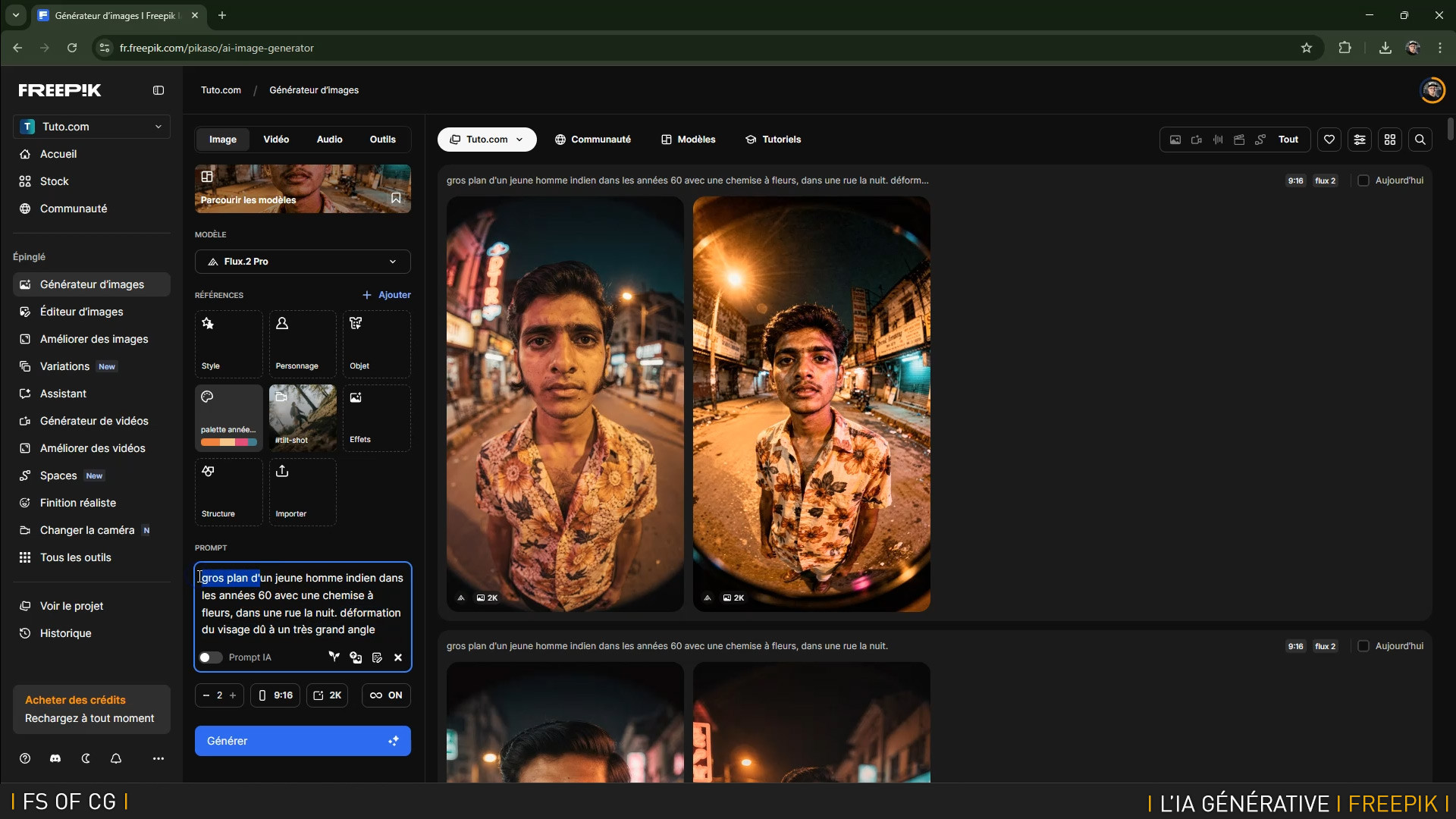Click notifications bell icon
Screen dimensions: 1456x819
(116, 758)
